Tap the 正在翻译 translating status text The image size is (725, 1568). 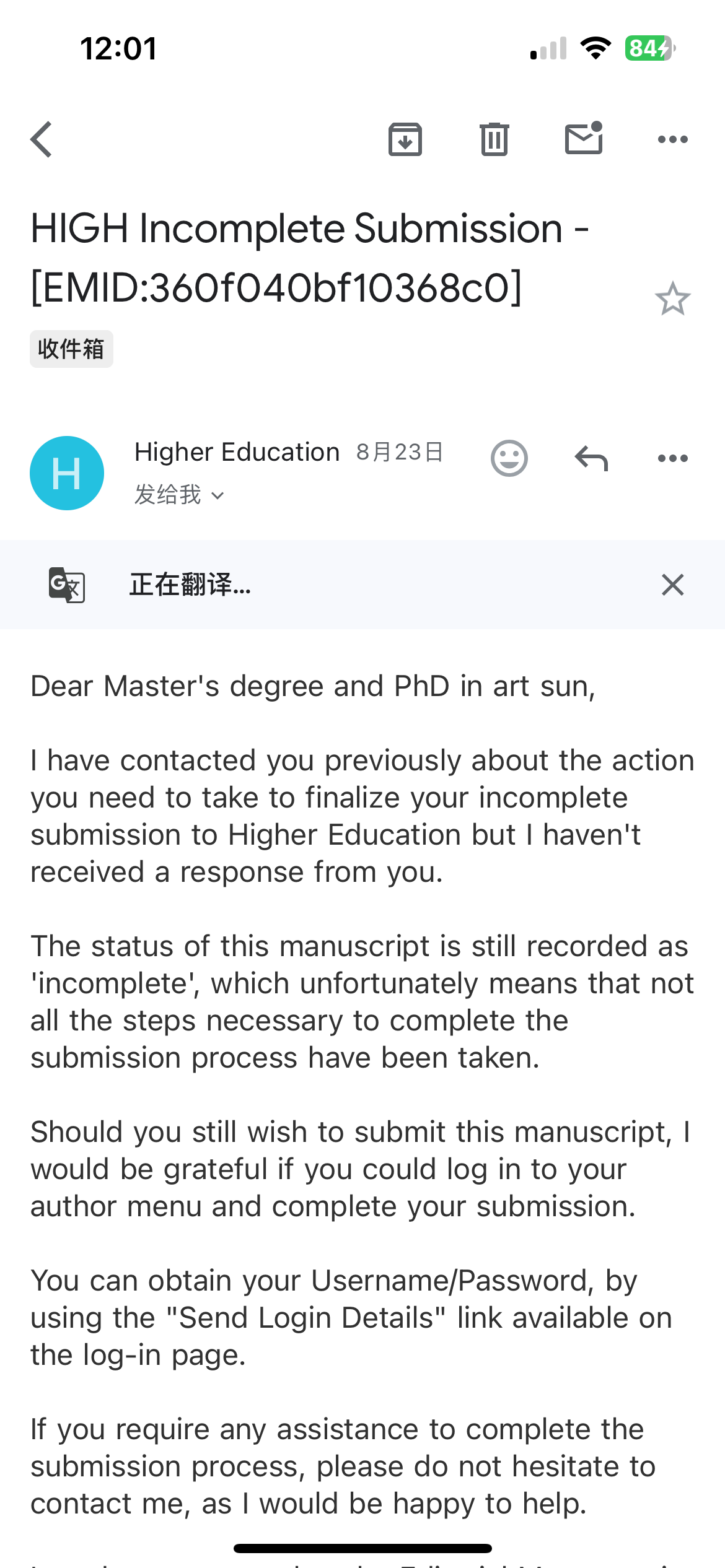(x=190, y=585)
